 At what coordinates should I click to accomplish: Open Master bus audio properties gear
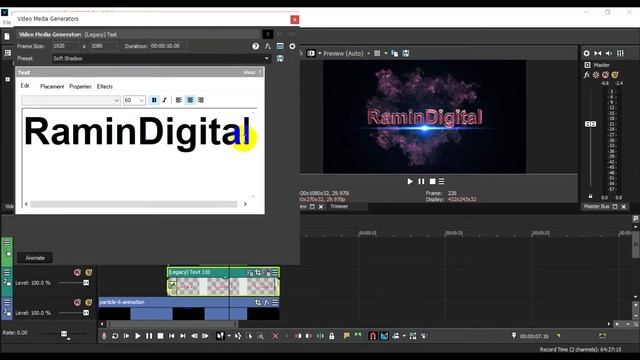(587, 53)
